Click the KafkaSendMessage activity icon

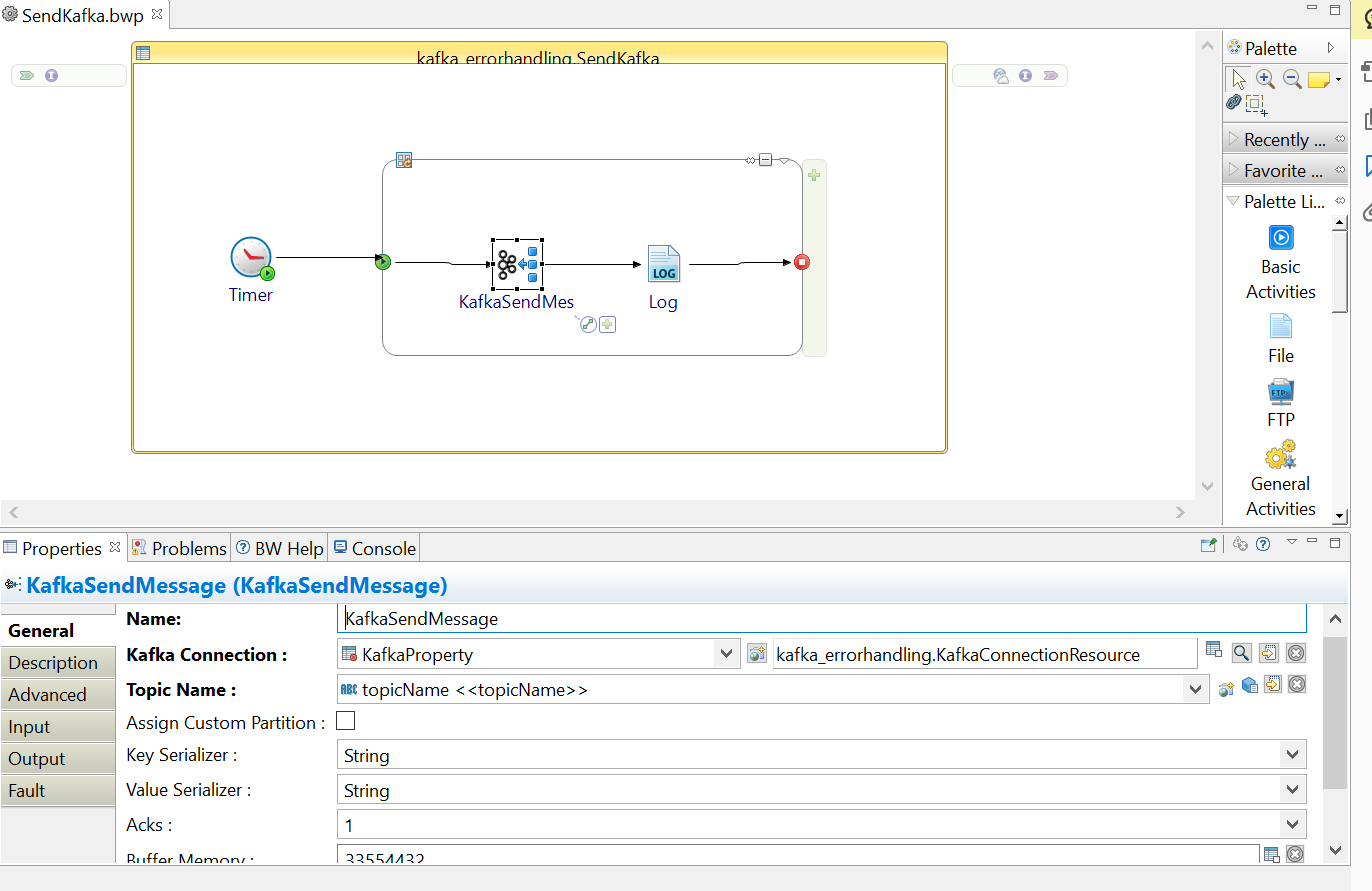point(517,264)
